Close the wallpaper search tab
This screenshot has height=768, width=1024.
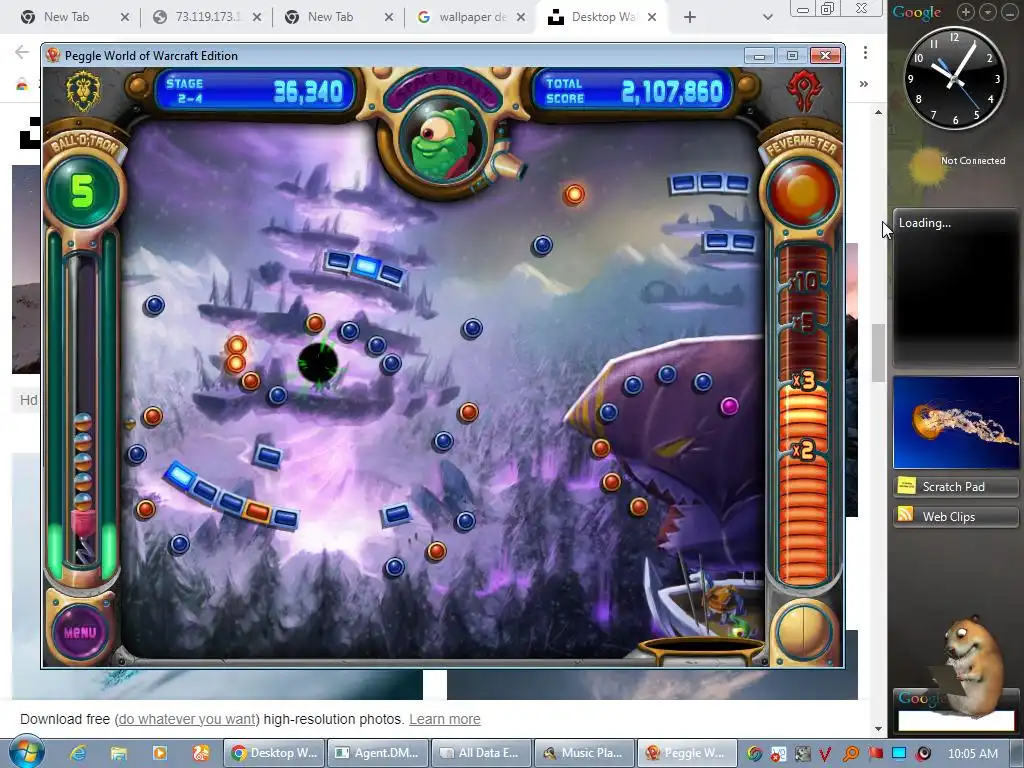520,18
